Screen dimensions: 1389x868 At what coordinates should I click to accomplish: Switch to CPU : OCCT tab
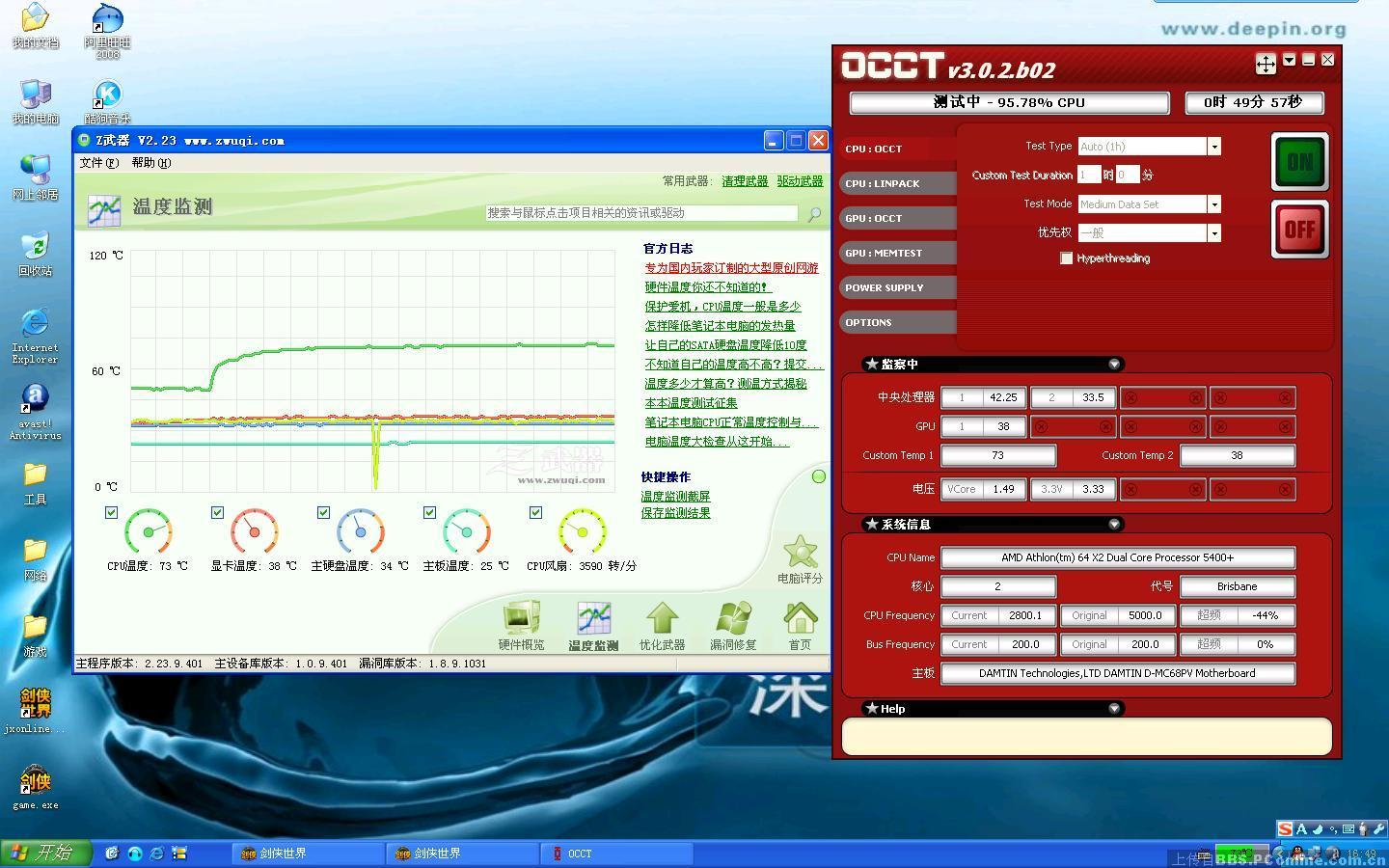(897, 149)
